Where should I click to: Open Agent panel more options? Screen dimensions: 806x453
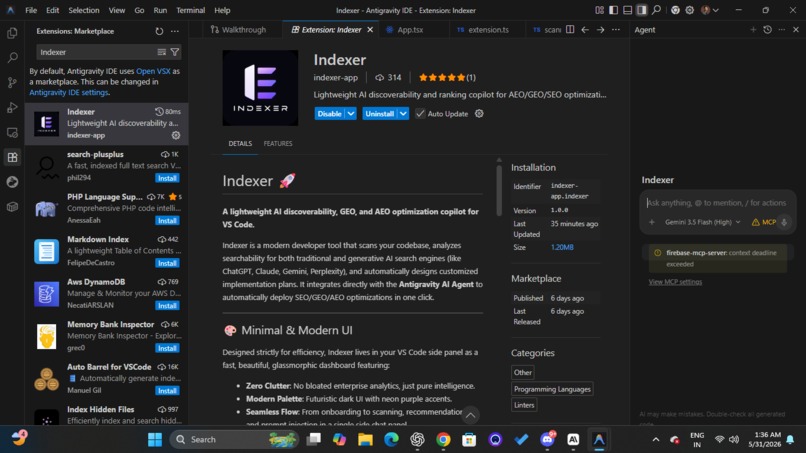782,30
